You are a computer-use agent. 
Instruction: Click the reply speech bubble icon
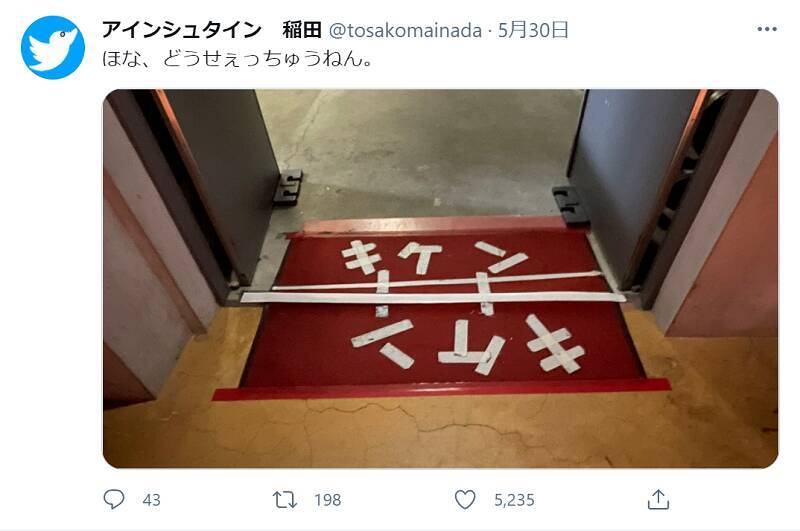click(113, 499)
